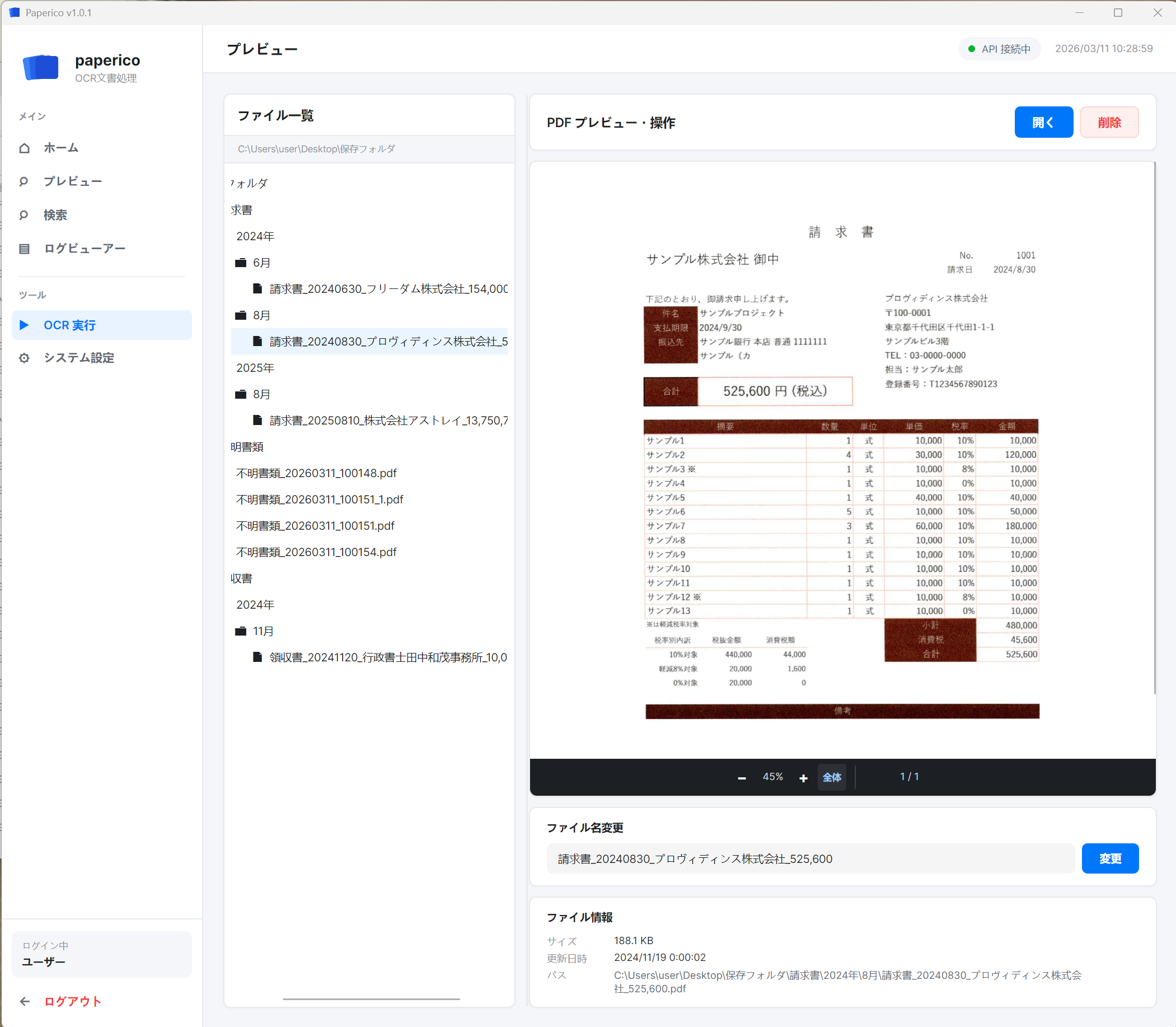Click the log viewer list icon

[x=24, y=249]
